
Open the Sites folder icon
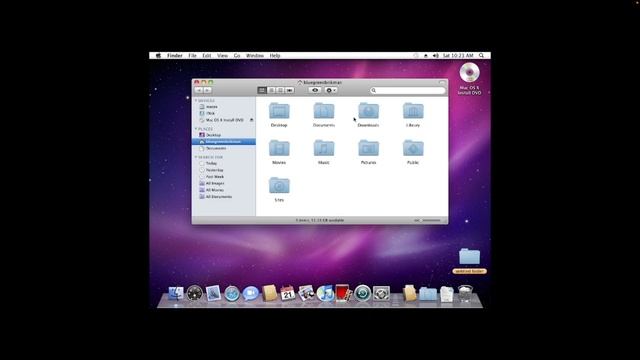(x=279, y=186)
